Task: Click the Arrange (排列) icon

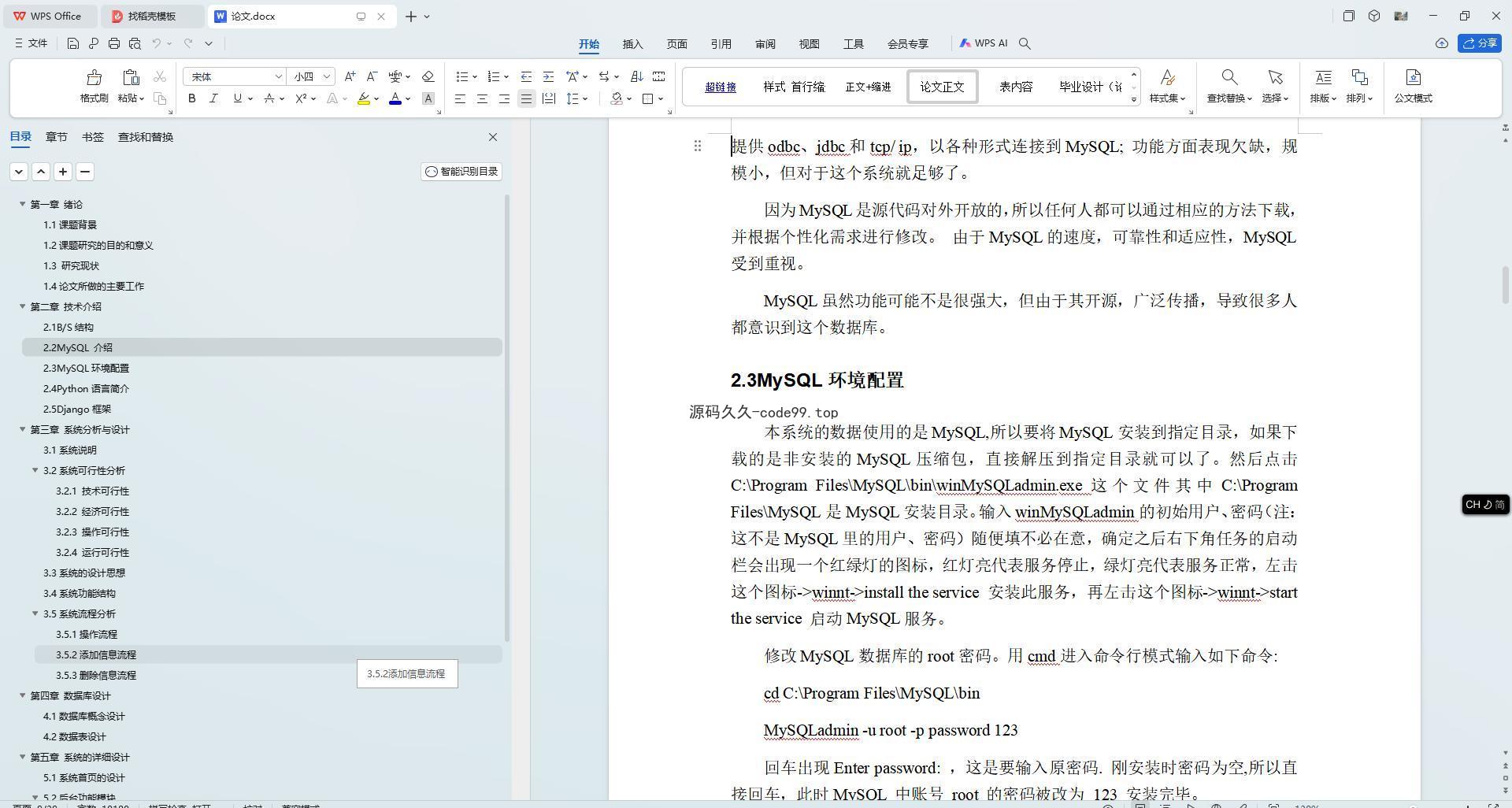Action: [1359, 77]
